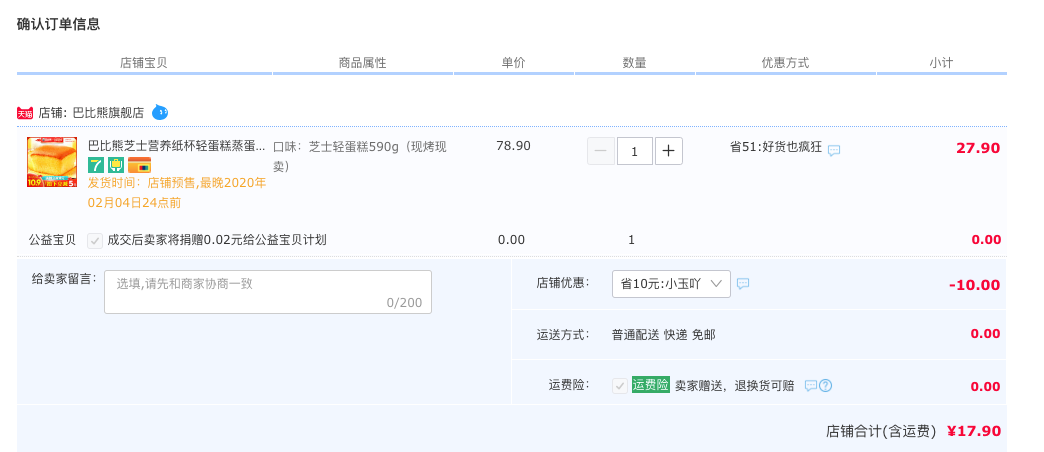
Task: Click the flavor attribute 芝士轻蛋糕590g text
Action: 360,156
